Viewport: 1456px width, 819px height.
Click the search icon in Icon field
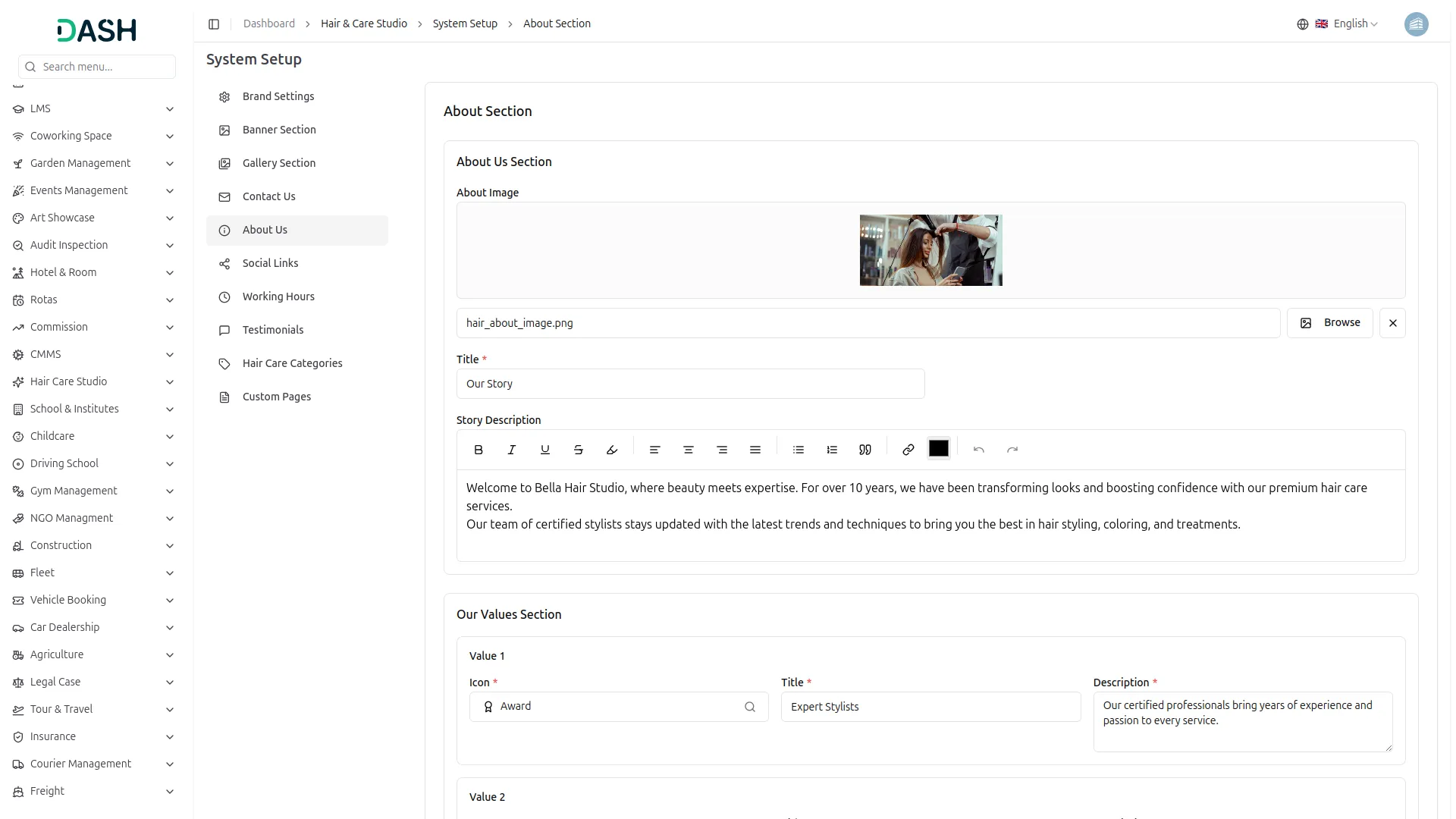pos(750,707)
